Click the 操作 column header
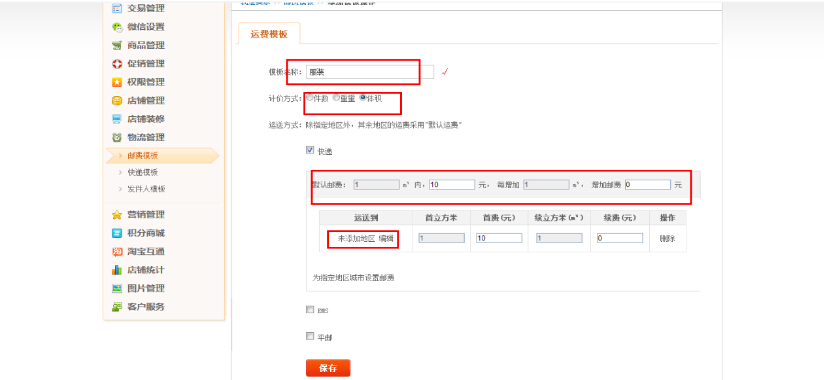Image resolution: width=824 pixels, height=380 pixels. [667, 218]
